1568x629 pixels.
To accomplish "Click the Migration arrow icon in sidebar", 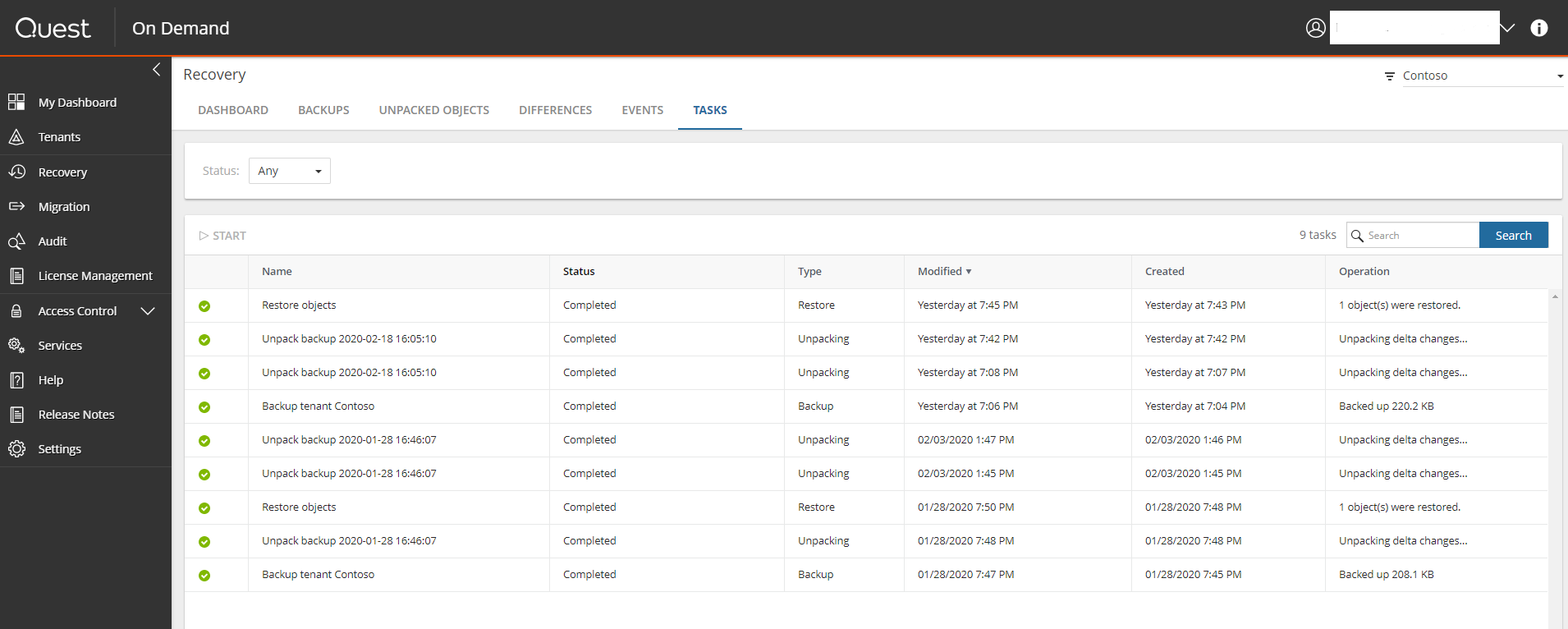I will 16,206.
